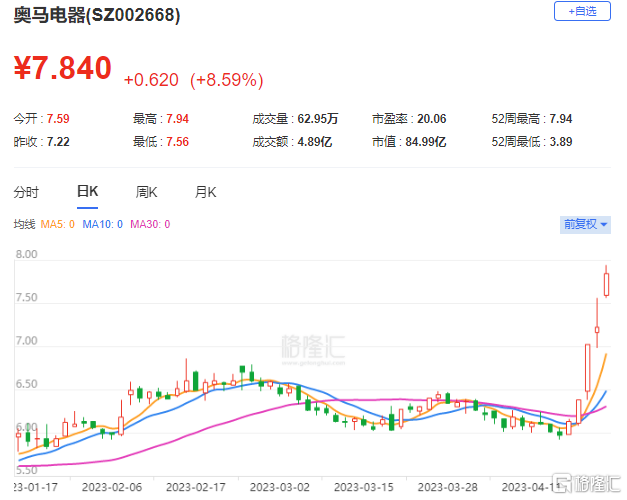
Task: Click the percent change (+8.59%)
Action: point(227,80)
